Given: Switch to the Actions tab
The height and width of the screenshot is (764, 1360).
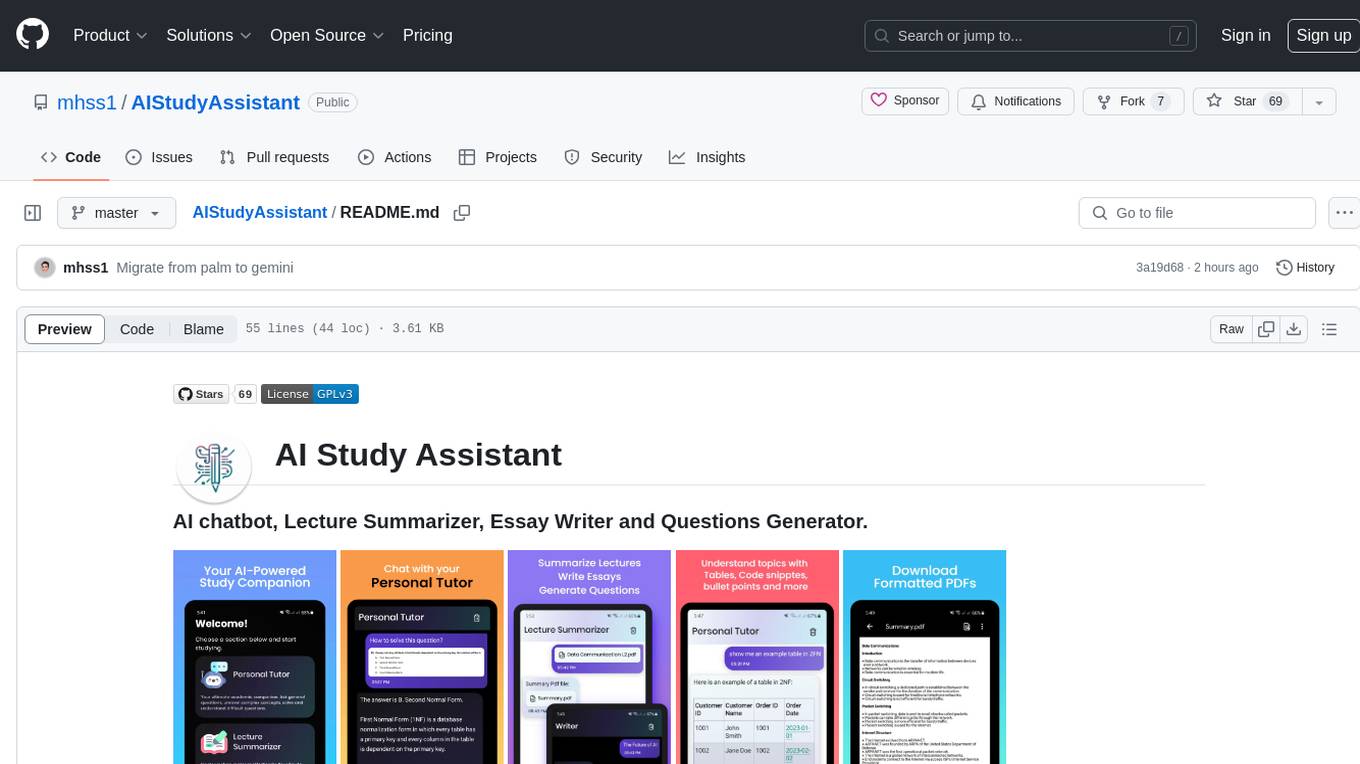Looking at the screenshot, I should [x=394, y=157].
